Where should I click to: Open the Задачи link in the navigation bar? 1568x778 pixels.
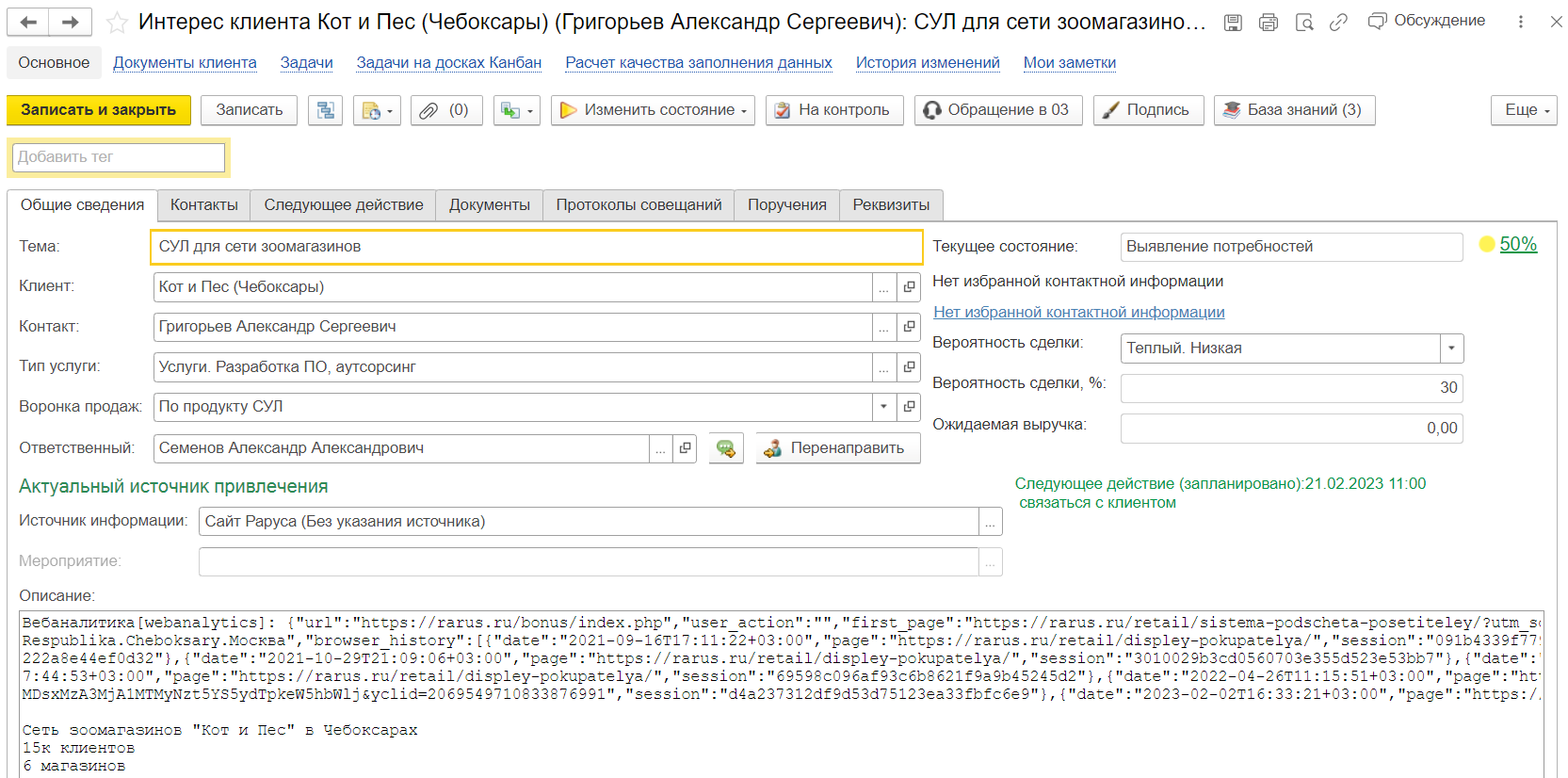tap(307, 63)
